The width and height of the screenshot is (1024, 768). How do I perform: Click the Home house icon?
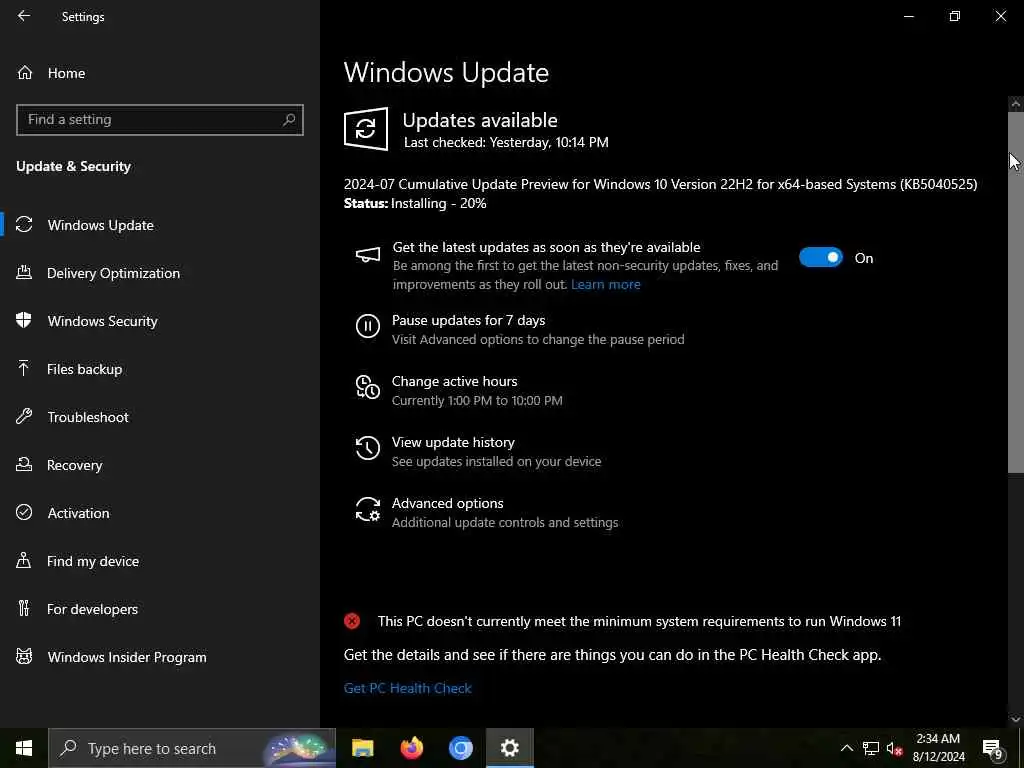pos(25,73)
